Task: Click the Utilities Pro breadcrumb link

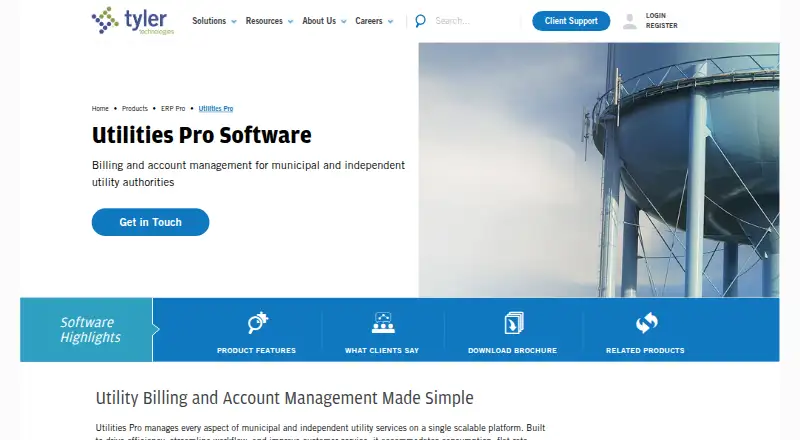Action: (216, 109)
